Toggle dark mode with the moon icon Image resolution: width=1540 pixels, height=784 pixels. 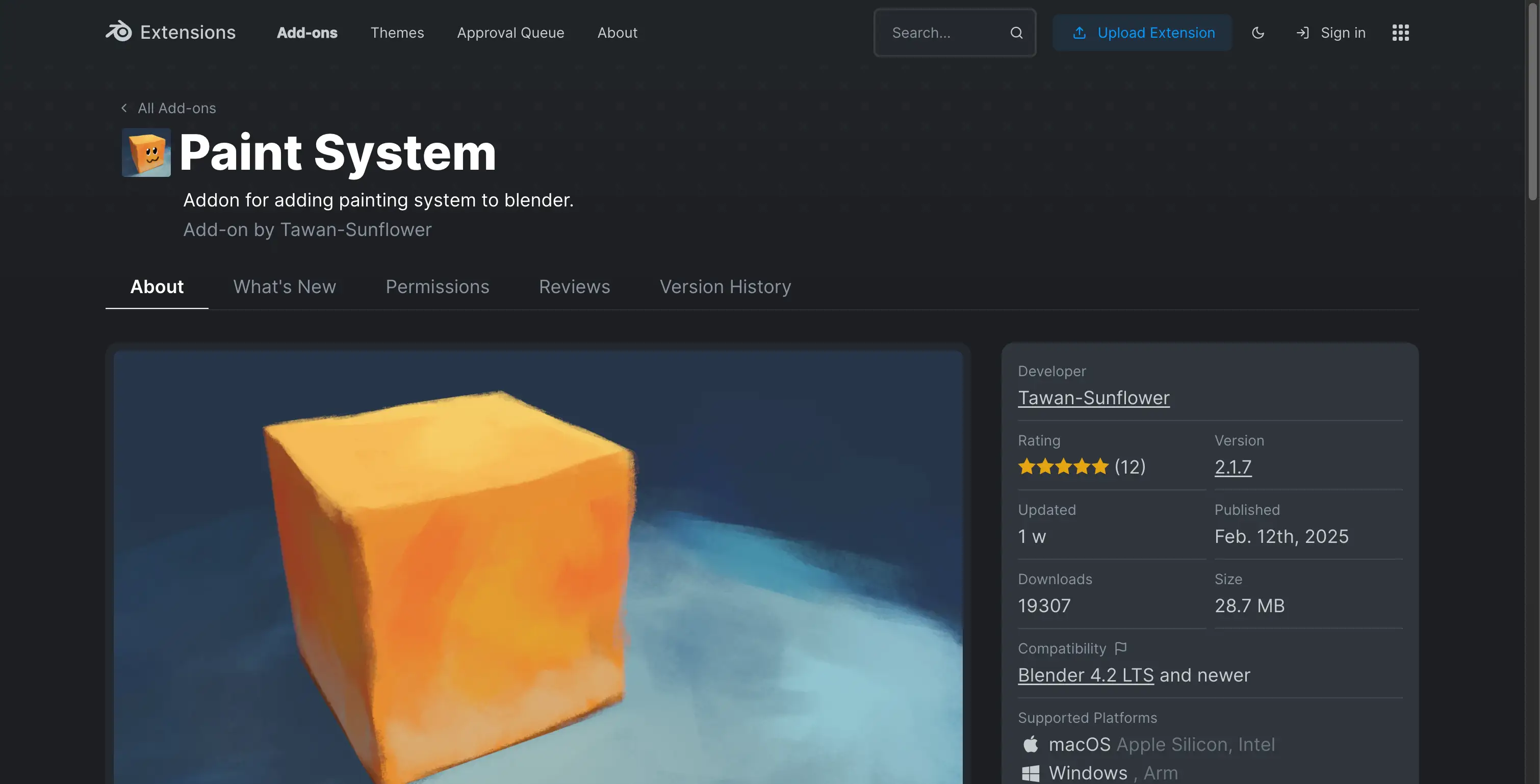point(1258,33)
